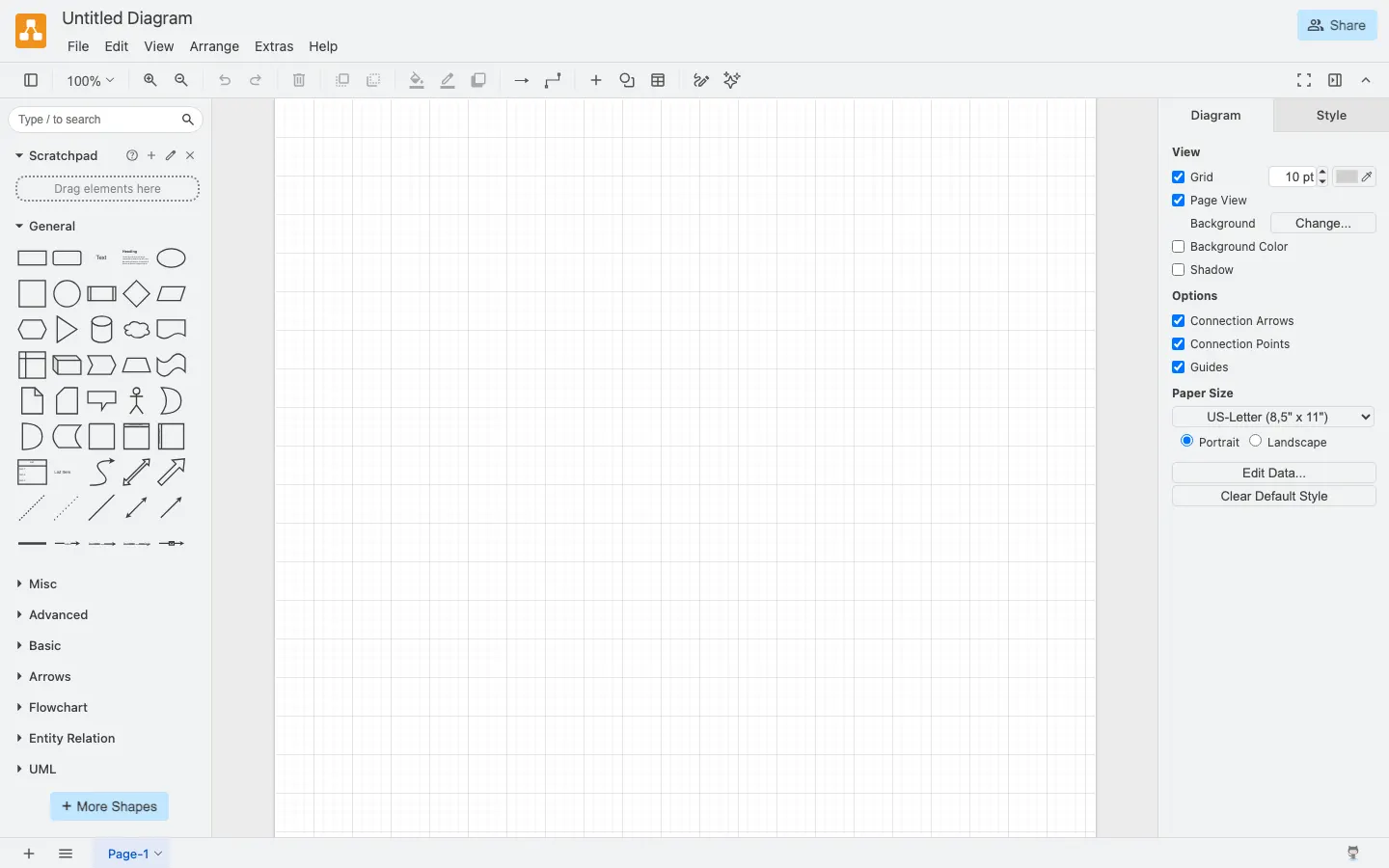Click the cloud shape in palette
Image resolution: width=1389 pixels, height=868 pixels.
pyautogui.click(x=137, y=330)
